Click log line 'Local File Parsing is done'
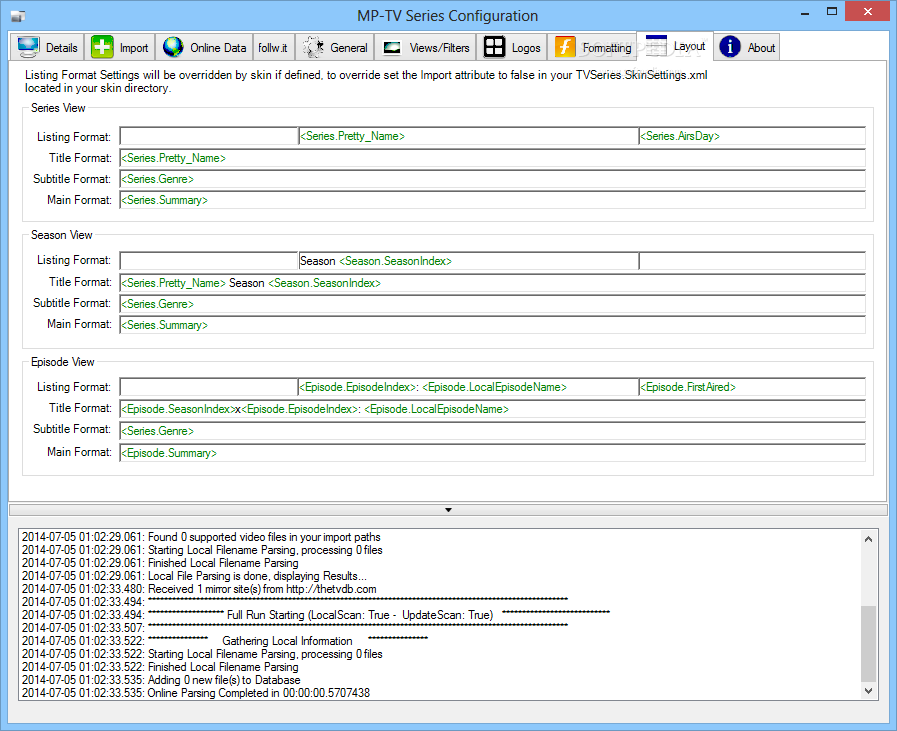The image size is (897, 731). [194, 576]
